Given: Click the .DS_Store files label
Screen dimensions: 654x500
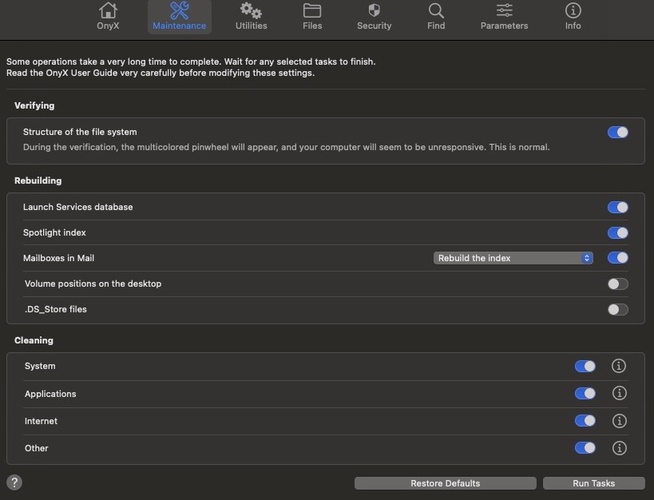Looking at the screenshot, I should pos(55,309).
